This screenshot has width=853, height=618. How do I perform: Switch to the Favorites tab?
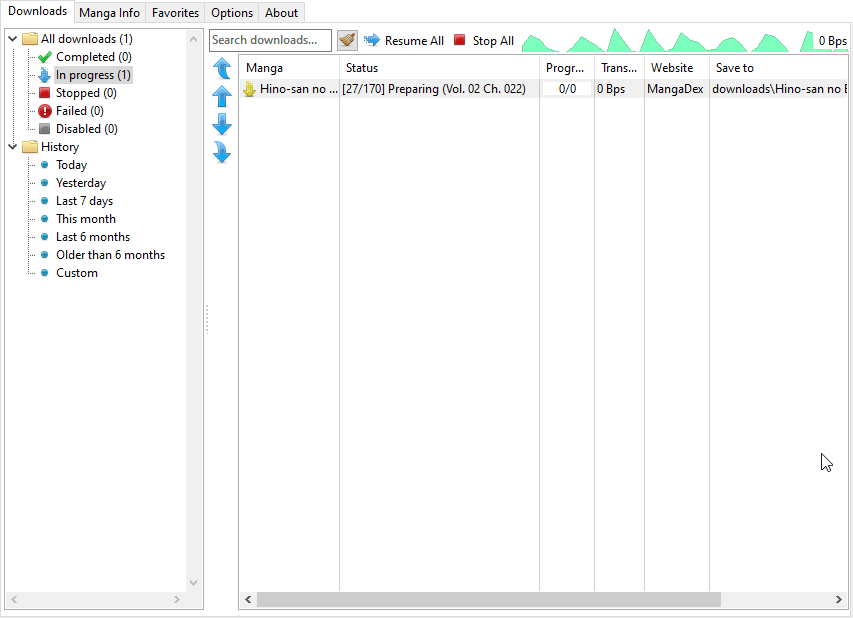[x=175, y=13]
